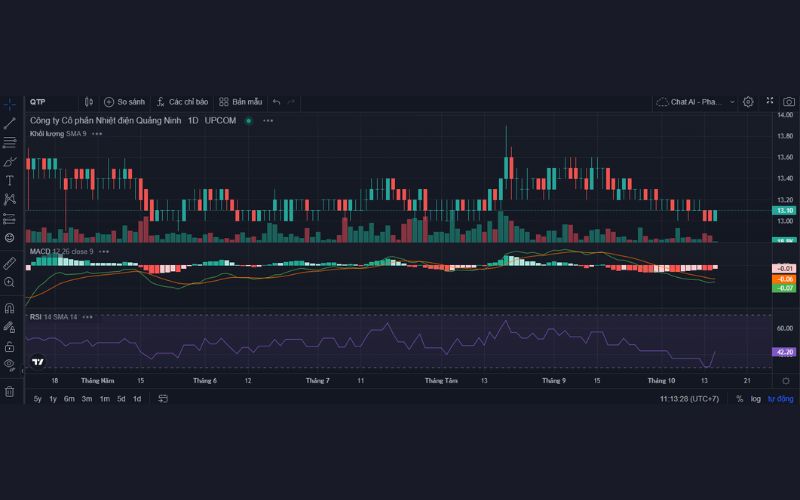Expand more options beside Khối lượng indicator
800x500 pixels.
(x=97, y=133)
